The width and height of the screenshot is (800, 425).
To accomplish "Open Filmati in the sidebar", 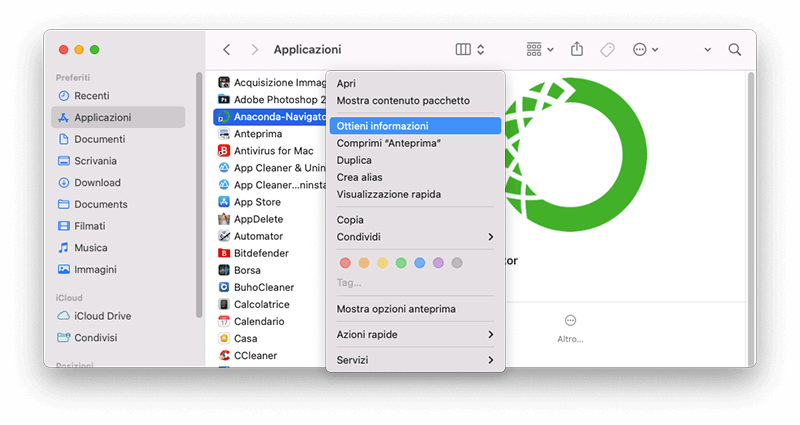I will [118, 226].
